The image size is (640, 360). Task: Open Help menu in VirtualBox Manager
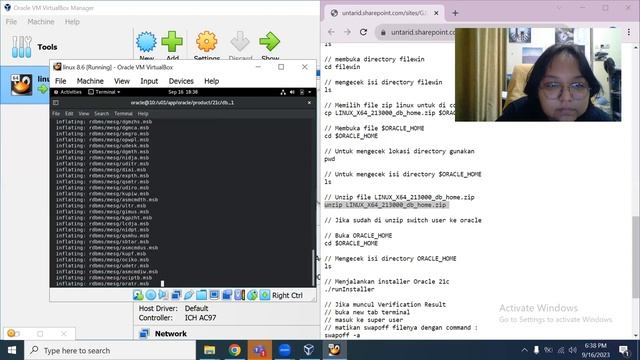(x=72, y=22)
